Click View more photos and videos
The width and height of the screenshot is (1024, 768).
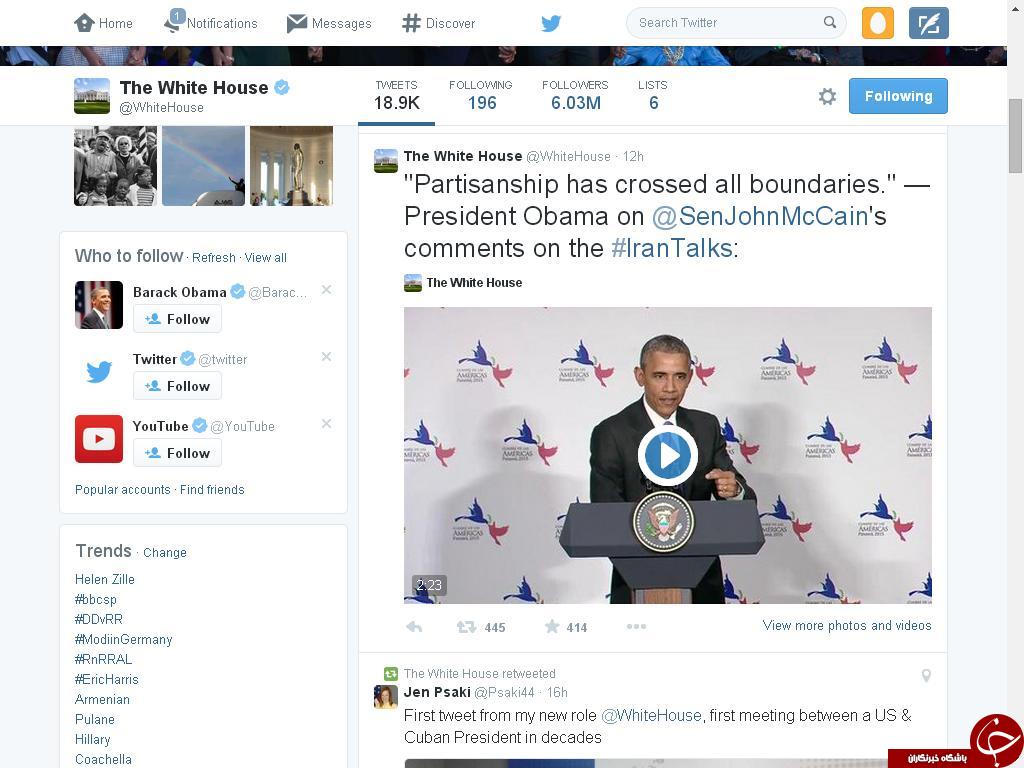coord(847,626)
